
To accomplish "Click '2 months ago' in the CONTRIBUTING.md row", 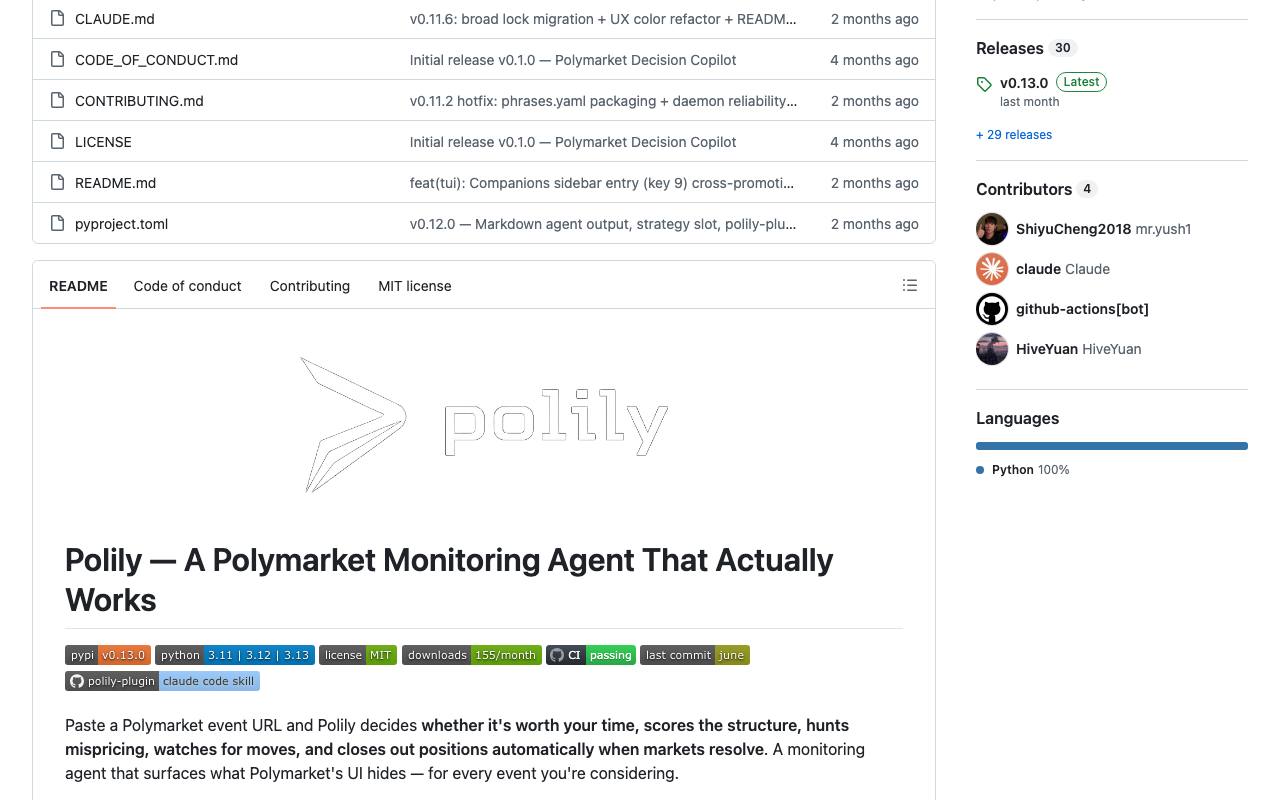I will (875, 101).
